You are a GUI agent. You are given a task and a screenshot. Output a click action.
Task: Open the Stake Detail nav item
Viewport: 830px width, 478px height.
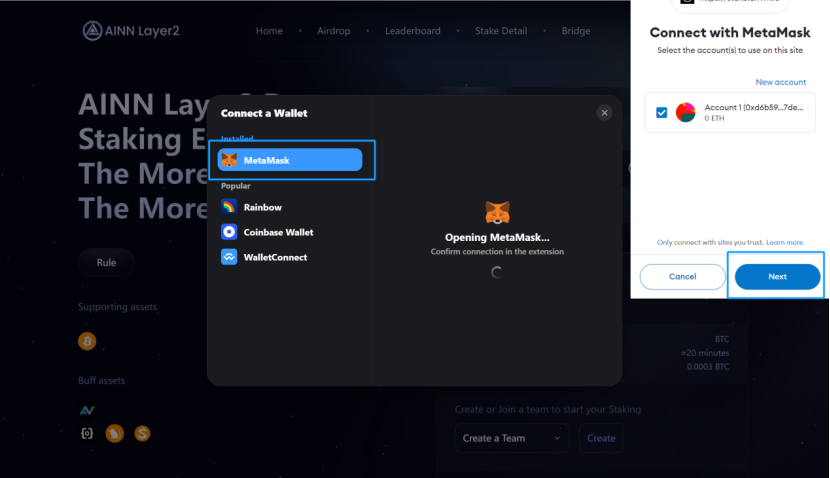(501, 31)
